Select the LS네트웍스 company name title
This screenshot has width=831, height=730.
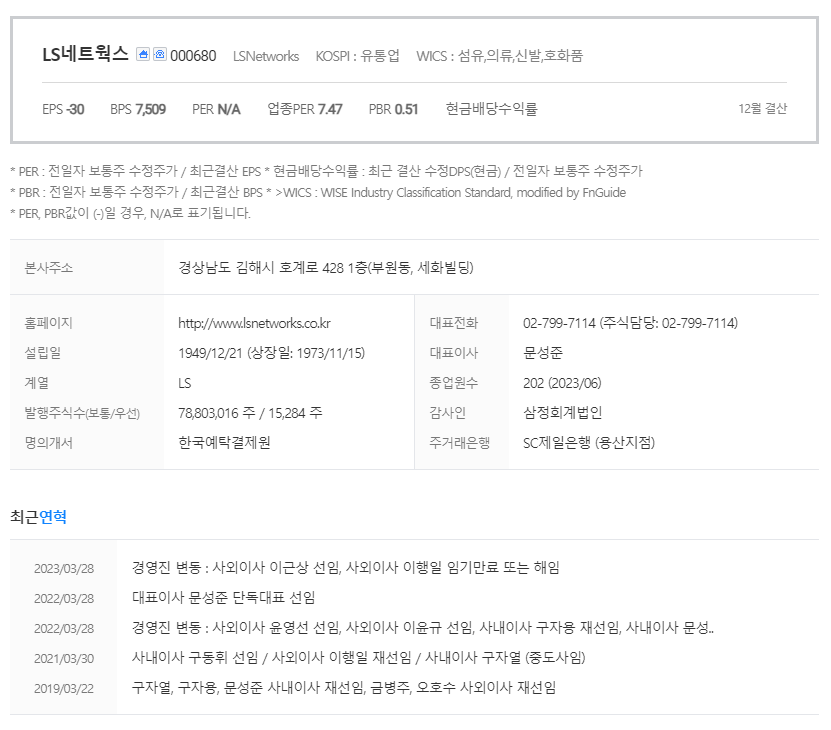pyautogui.click(x=85, y=54)
